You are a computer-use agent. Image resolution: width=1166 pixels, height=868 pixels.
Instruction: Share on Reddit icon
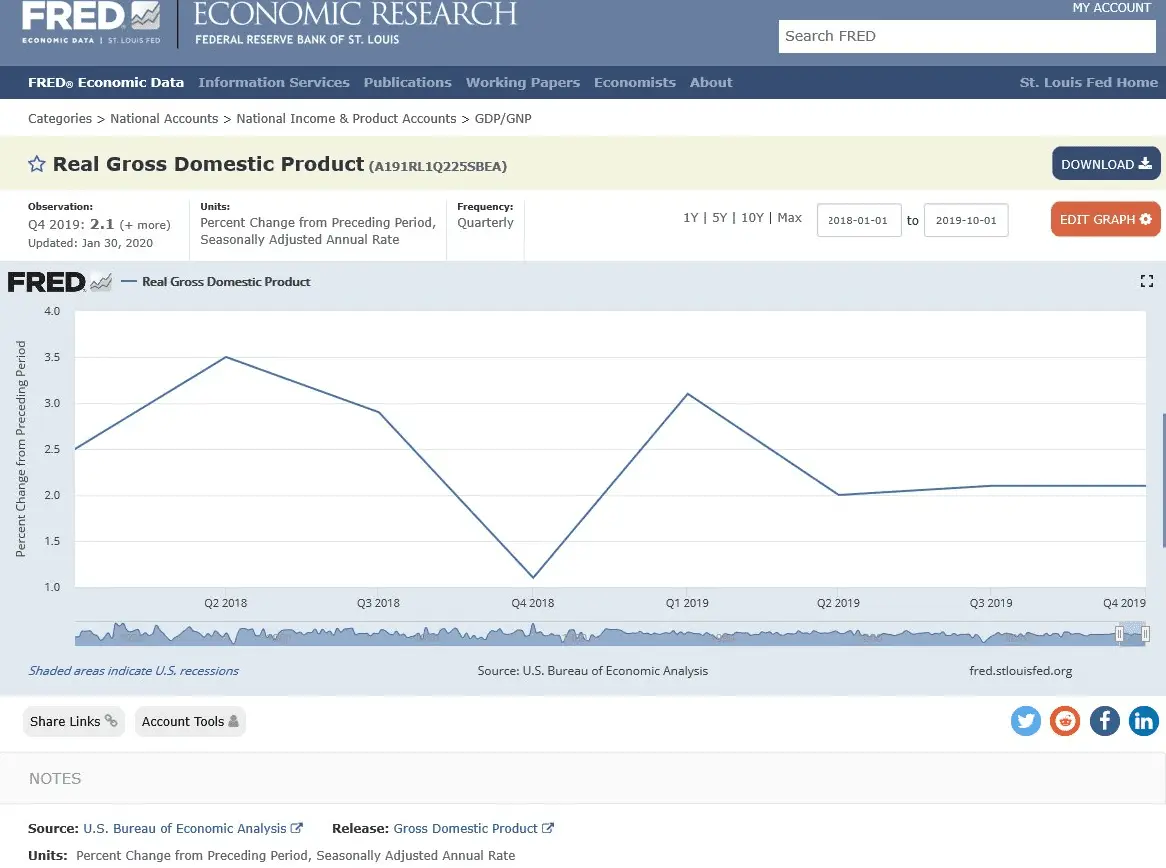pos(1065,721)
